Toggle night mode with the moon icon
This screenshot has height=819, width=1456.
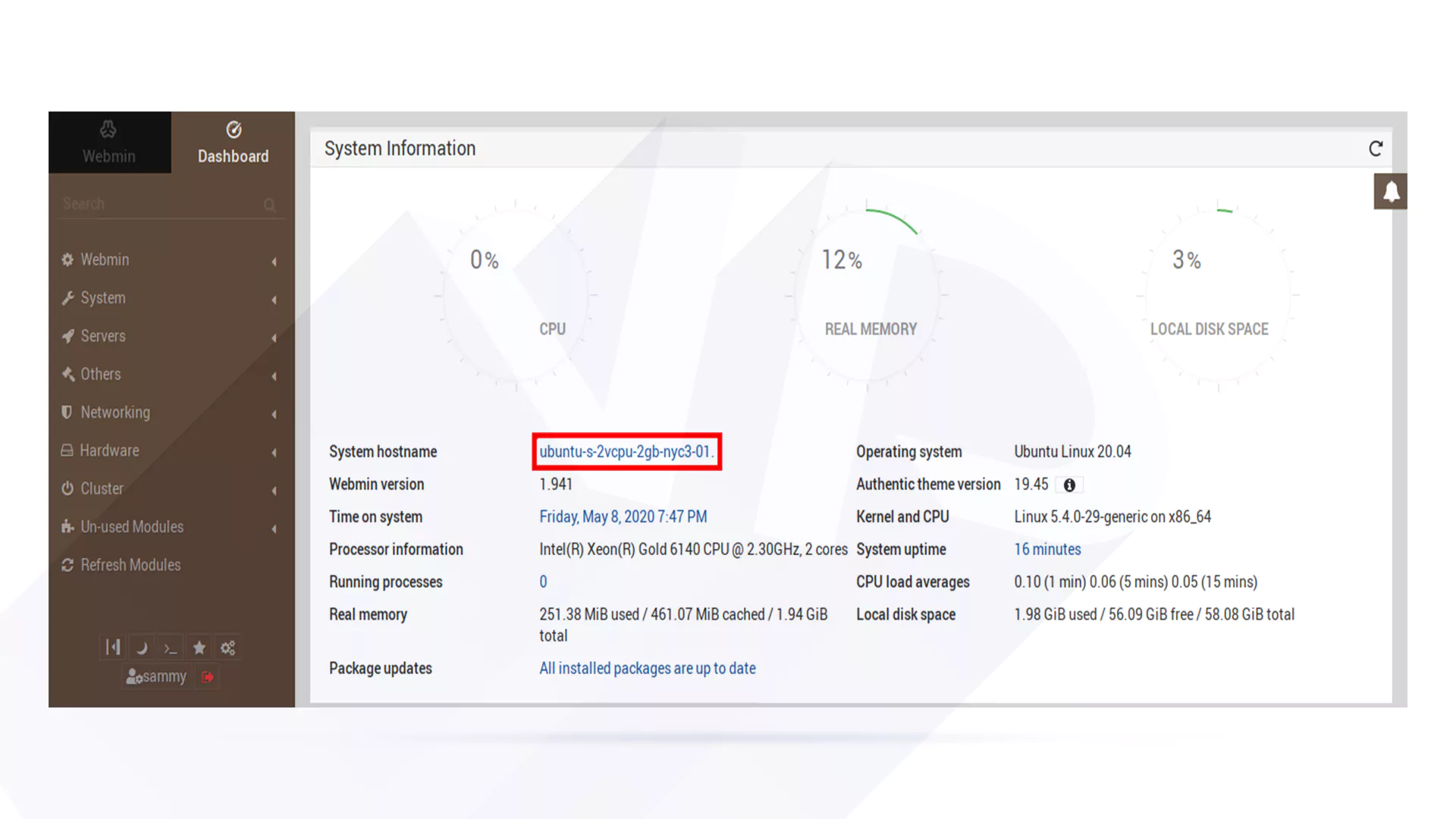142,648
